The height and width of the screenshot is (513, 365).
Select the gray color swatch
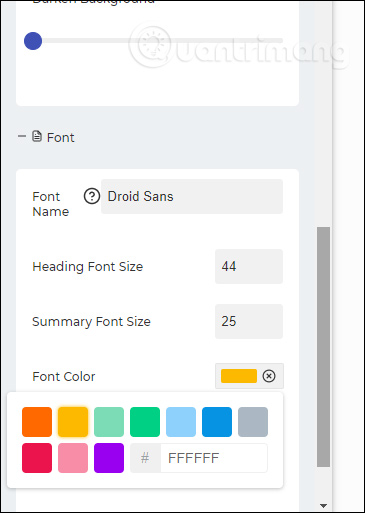[253, 422]
